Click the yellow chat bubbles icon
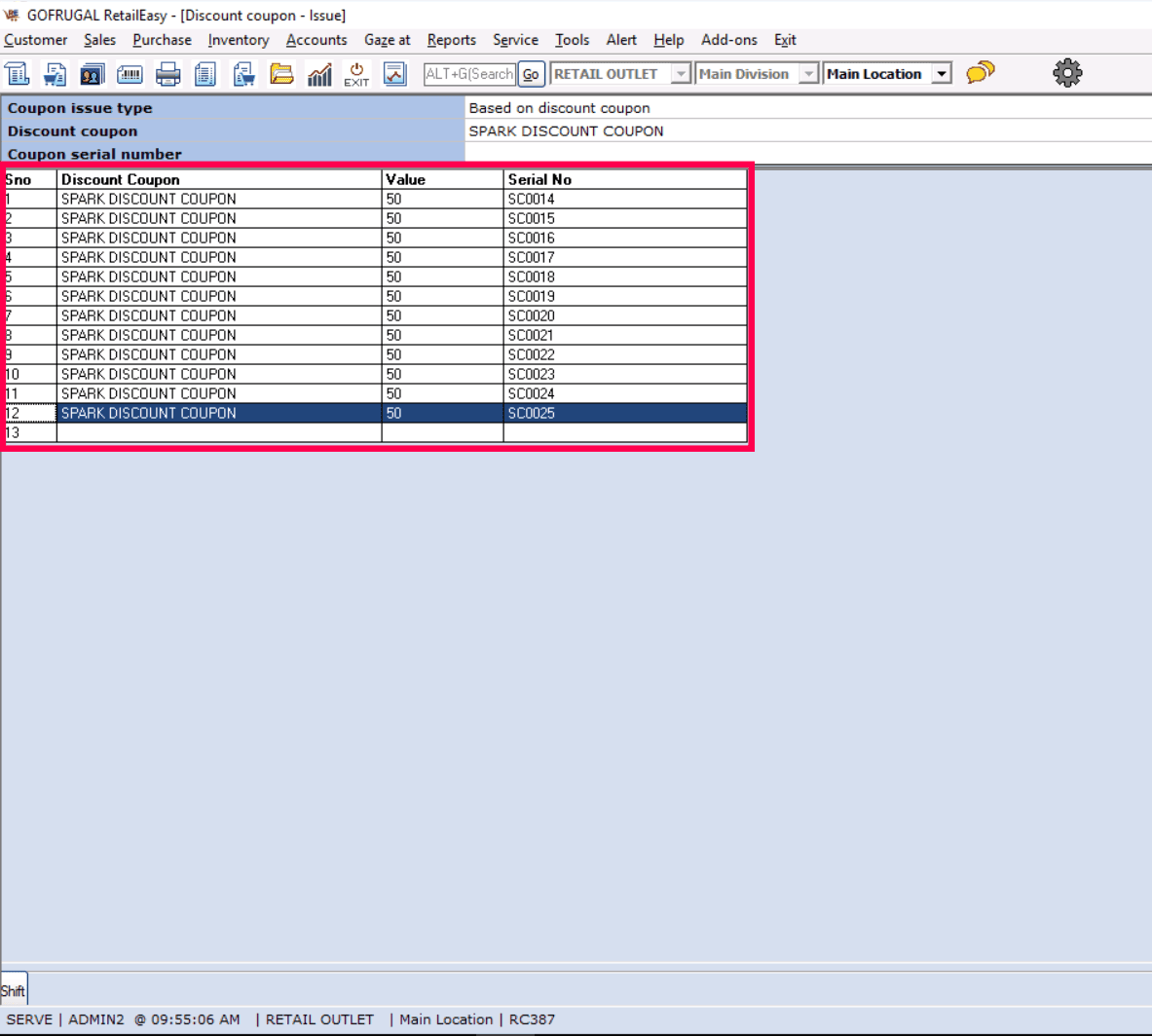 [x=980, y=73]
